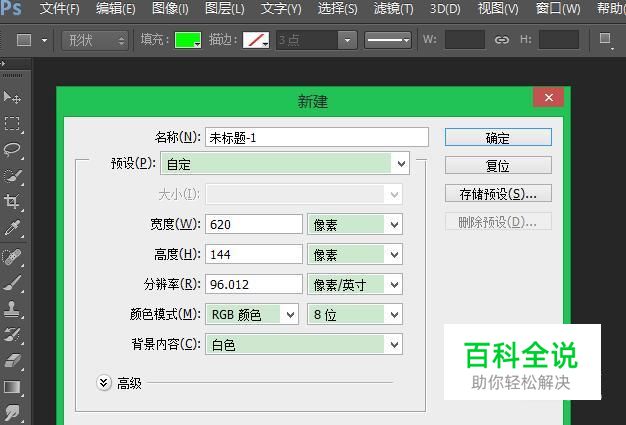The width and height of the screenshot is (626, 425).
Task: Click the 高度 height field
Action: [254, 254]
